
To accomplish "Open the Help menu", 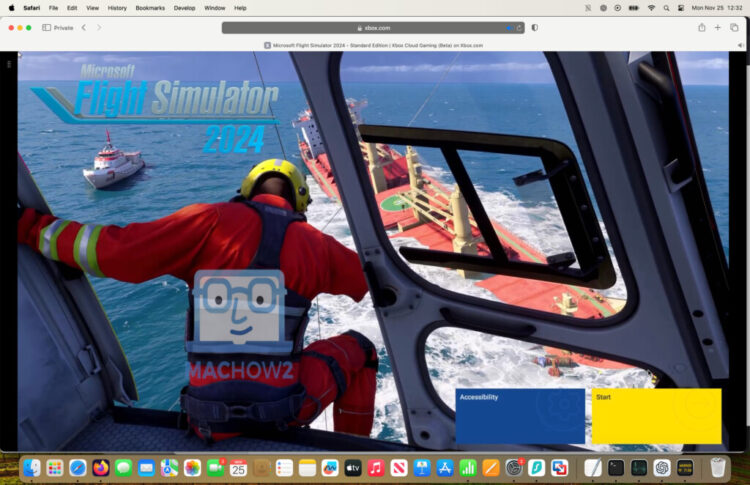I will [x=240, y=8].
